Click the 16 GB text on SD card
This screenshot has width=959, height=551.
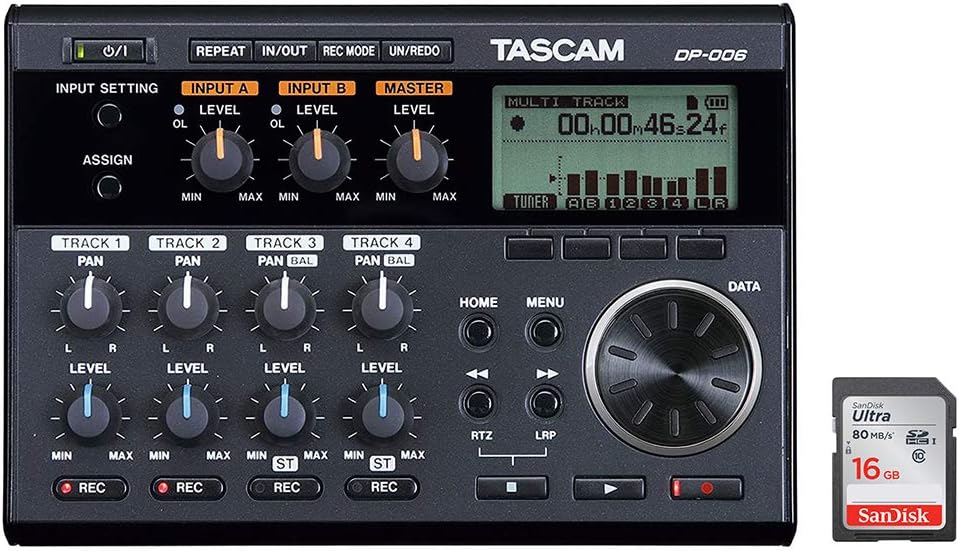coord(875,470)
